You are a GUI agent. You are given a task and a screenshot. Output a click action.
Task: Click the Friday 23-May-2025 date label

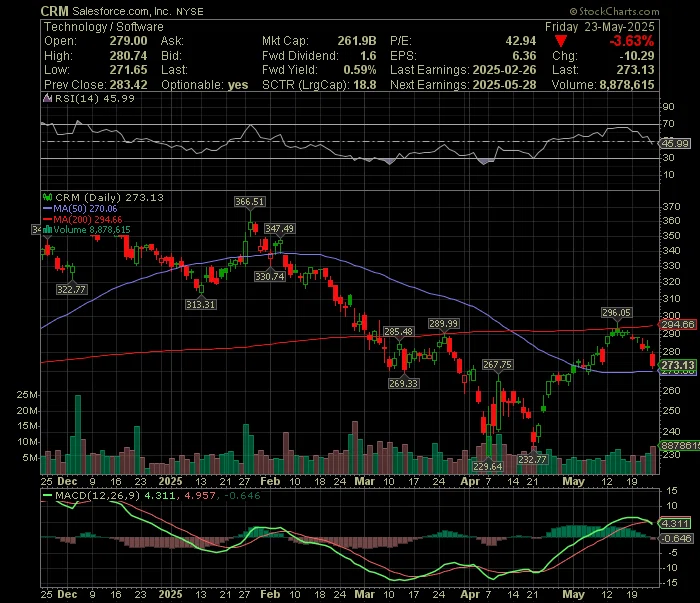coord(600,27)
